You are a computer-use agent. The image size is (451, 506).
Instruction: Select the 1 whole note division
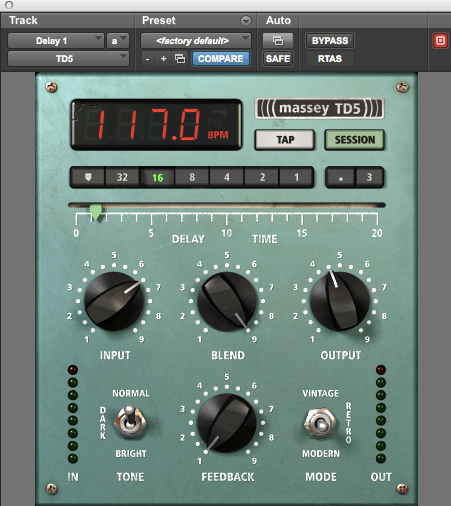[296, 177]
